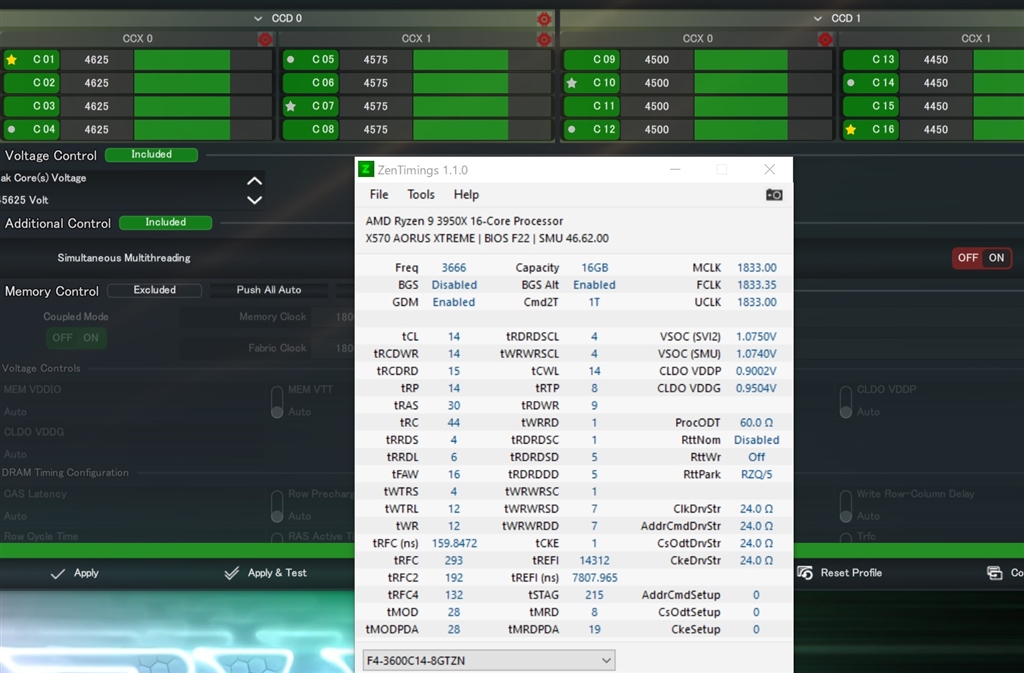Click the tRFC (ns) value 159.8472
Image resolution: width=1024 pixels, height=673 pixels.
coord(455,543)
